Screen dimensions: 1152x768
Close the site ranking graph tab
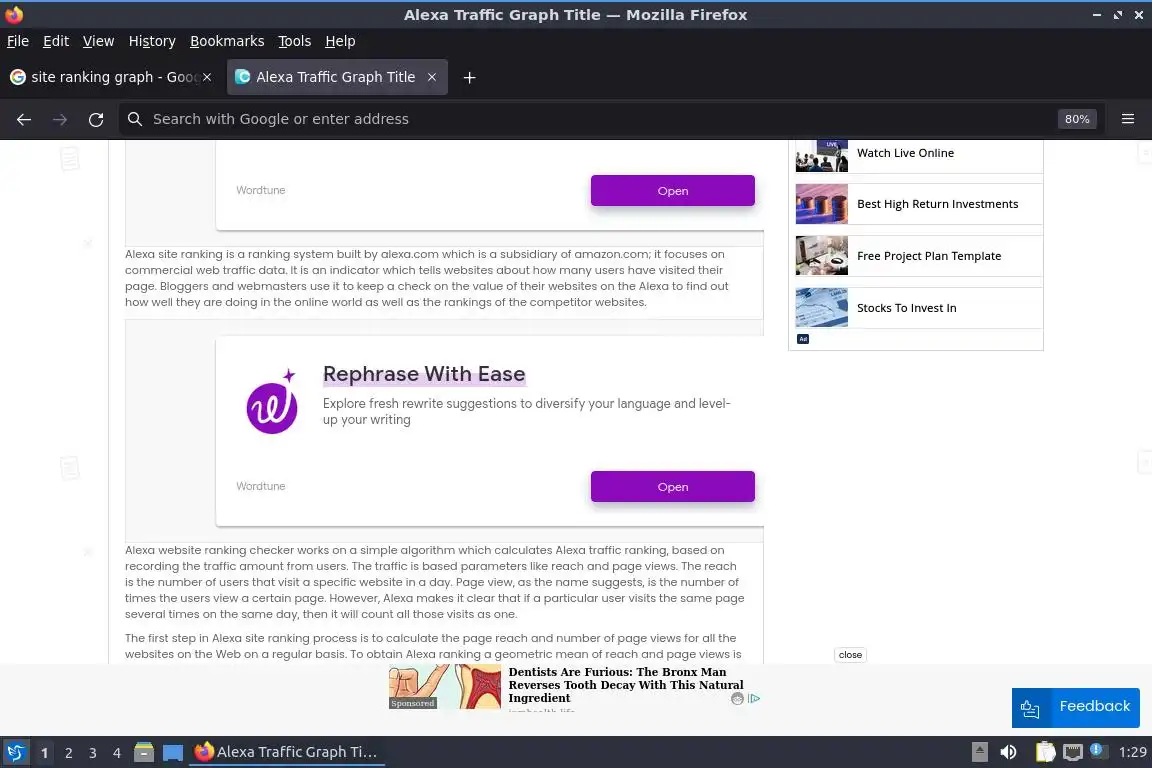pyautogui.click(x=207, y=77)
